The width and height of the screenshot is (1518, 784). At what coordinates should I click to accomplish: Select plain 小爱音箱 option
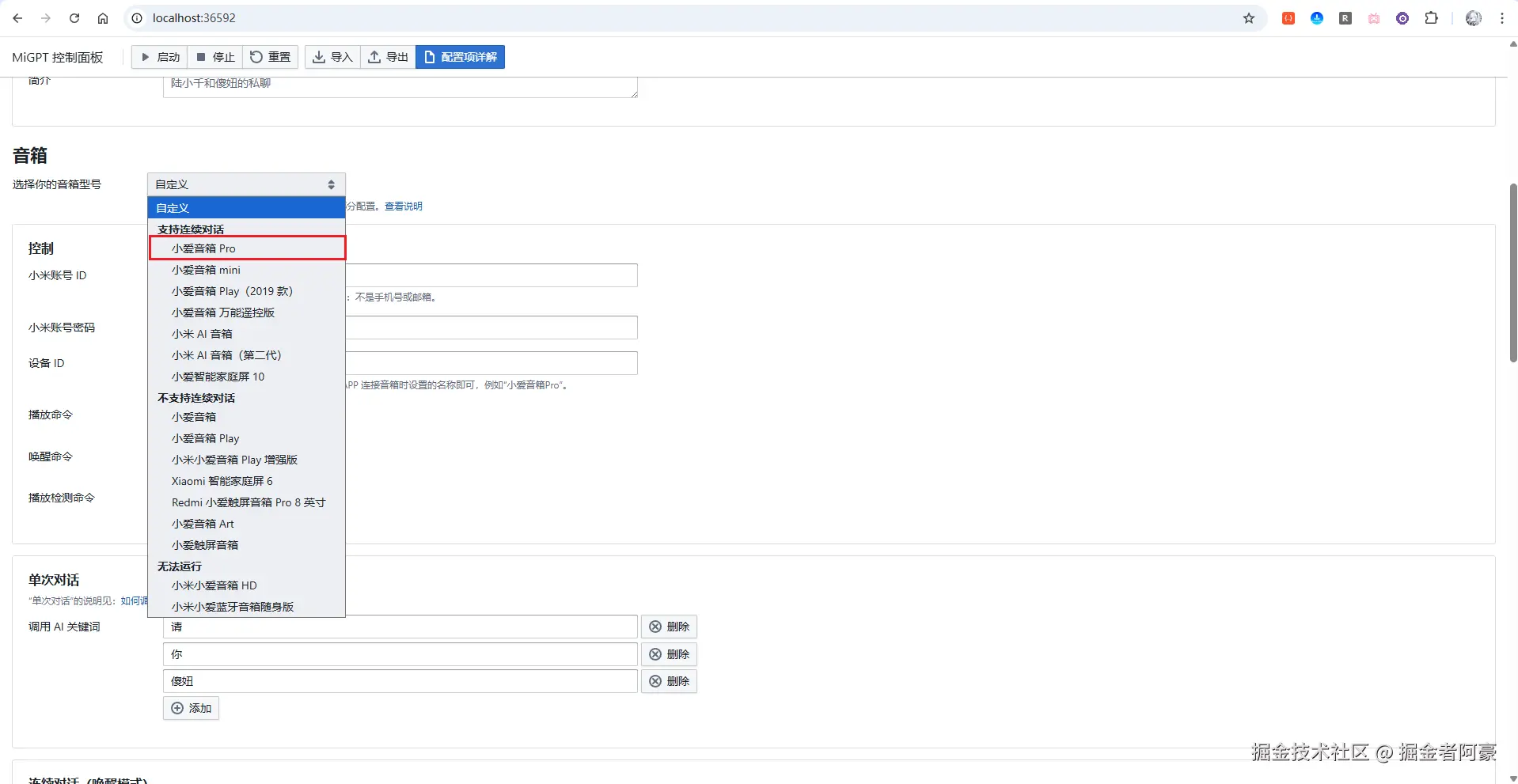pos(246,417)
